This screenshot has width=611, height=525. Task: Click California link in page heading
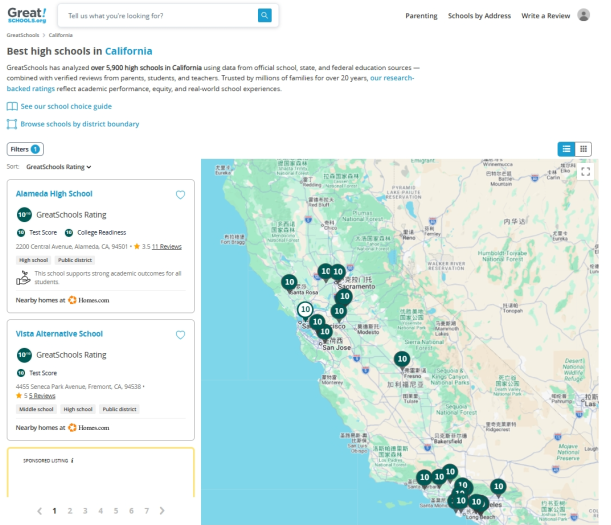point(129,51)
